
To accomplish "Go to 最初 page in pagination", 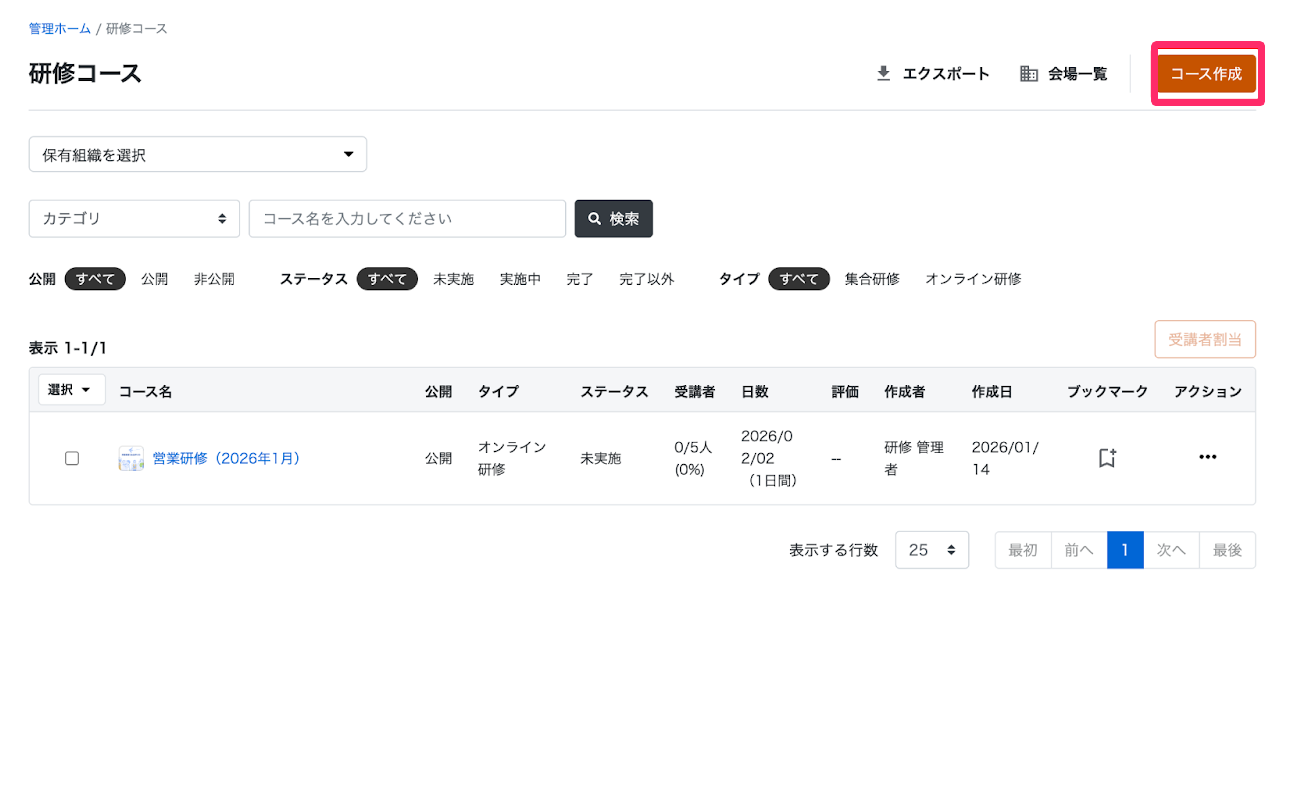I will pos(1023,550).
